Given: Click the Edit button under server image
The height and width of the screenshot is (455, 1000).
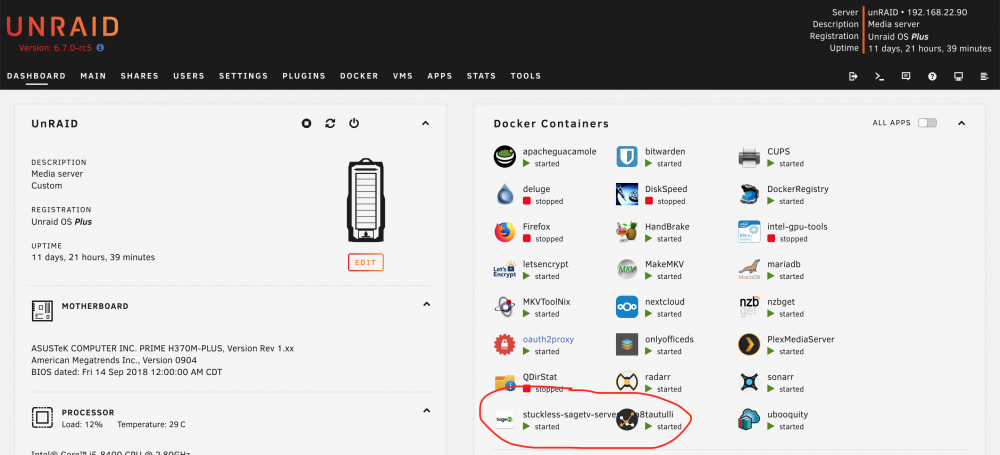Looking at the screenshot, I should tap(365, 262).
